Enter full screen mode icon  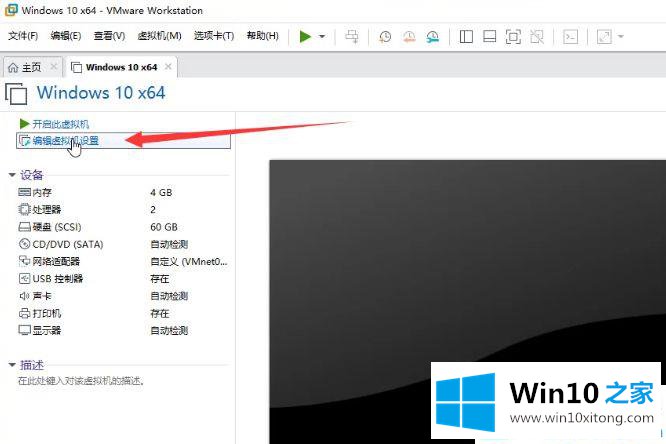click(x=513, y=37)
